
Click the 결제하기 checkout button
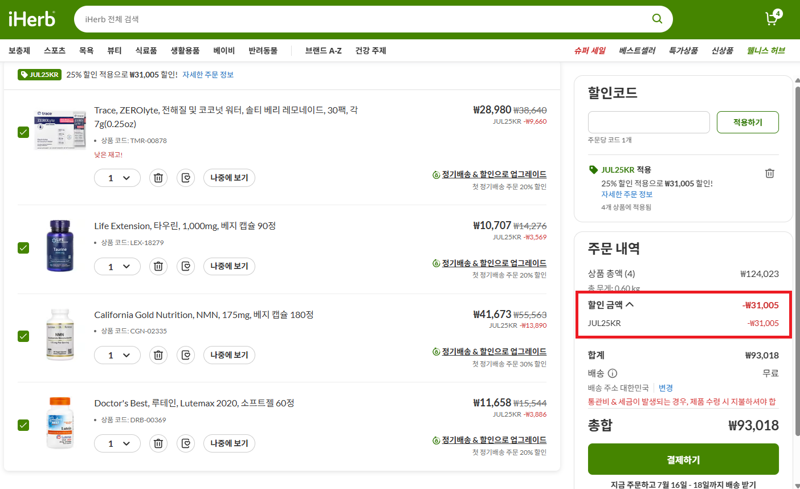pos(683,459)
